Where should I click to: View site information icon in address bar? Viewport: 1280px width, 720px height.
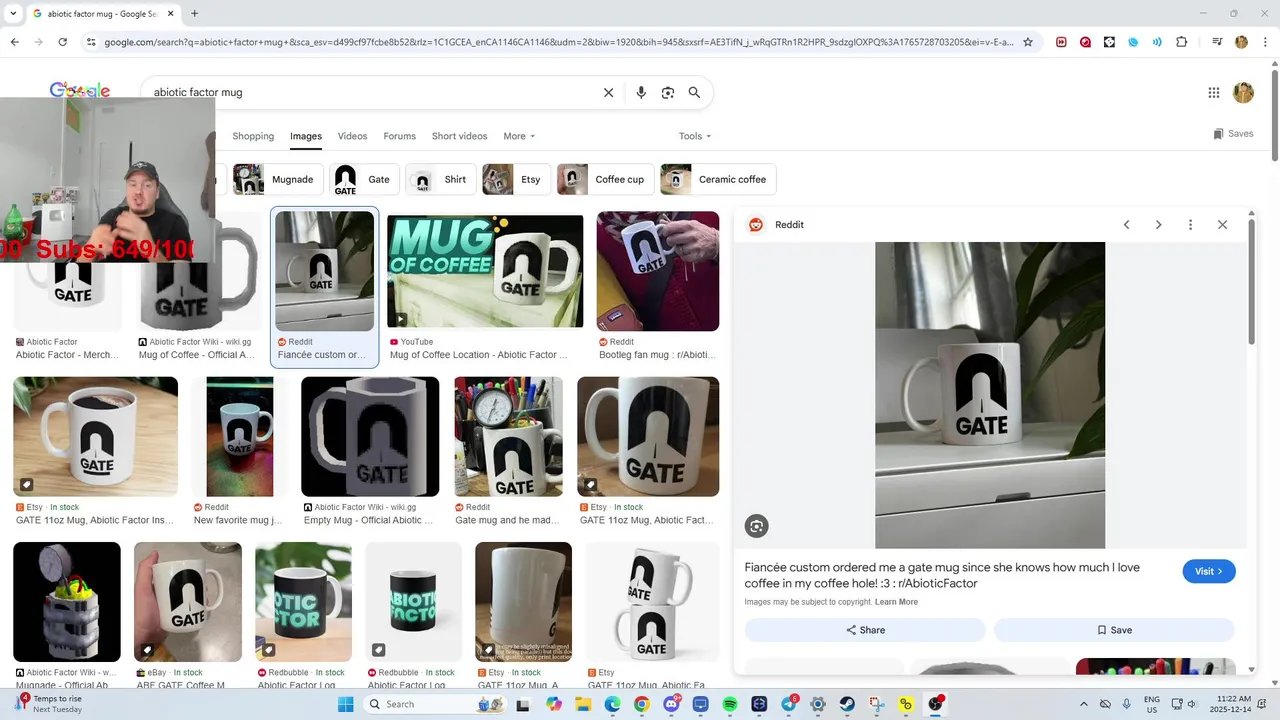pyautogui.click(x=91, y=42)
